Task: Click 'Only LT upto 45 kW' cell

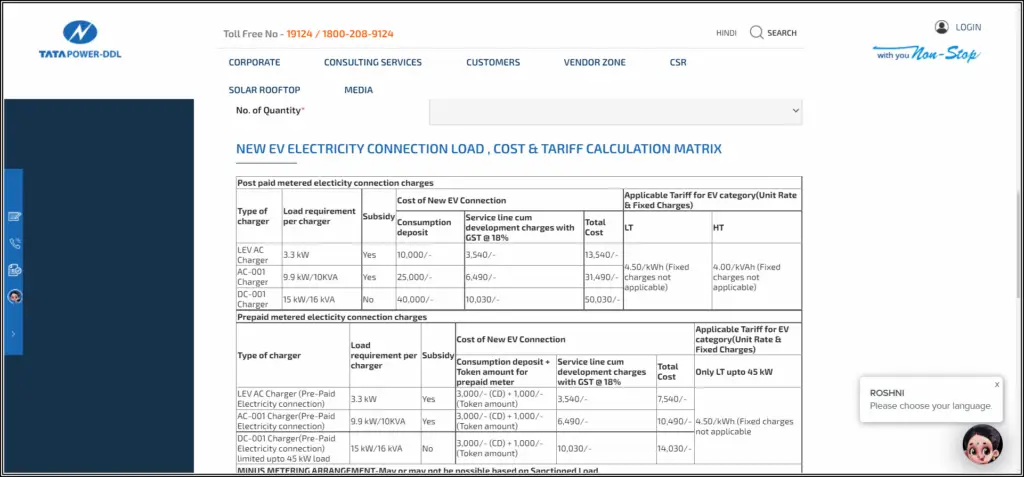Action: 748,372
